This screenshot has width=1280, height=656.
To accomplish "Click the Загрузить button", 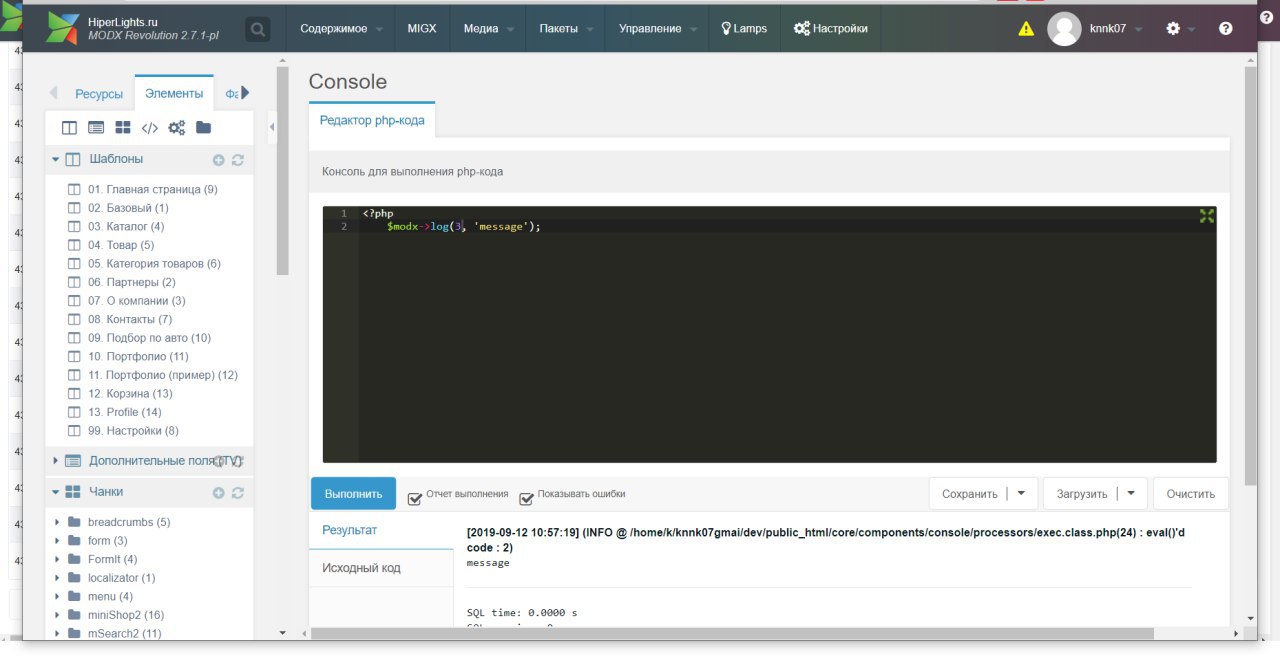I will coord(1082,493).
